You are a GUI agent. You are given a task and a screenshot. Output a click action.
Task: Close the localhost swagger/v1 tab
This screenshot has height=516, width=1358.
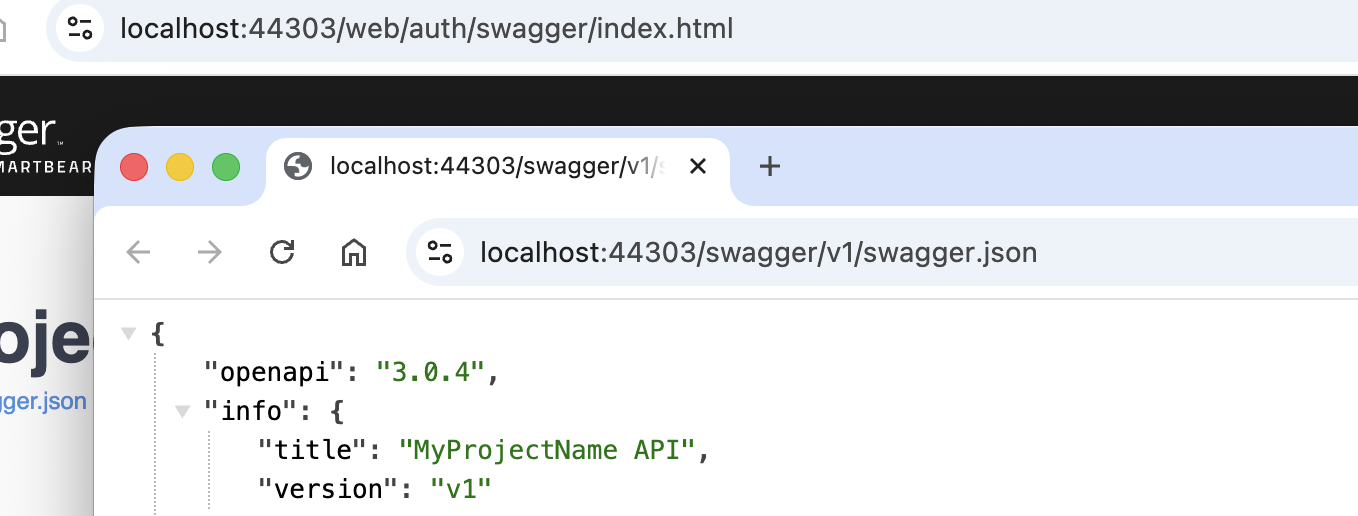[x=698, y=166]
